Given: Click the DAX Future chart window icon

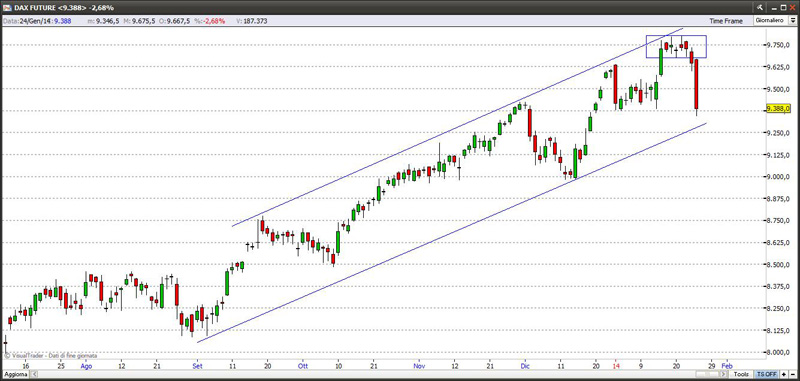Looking at the screenshot, I should [7, 8].
